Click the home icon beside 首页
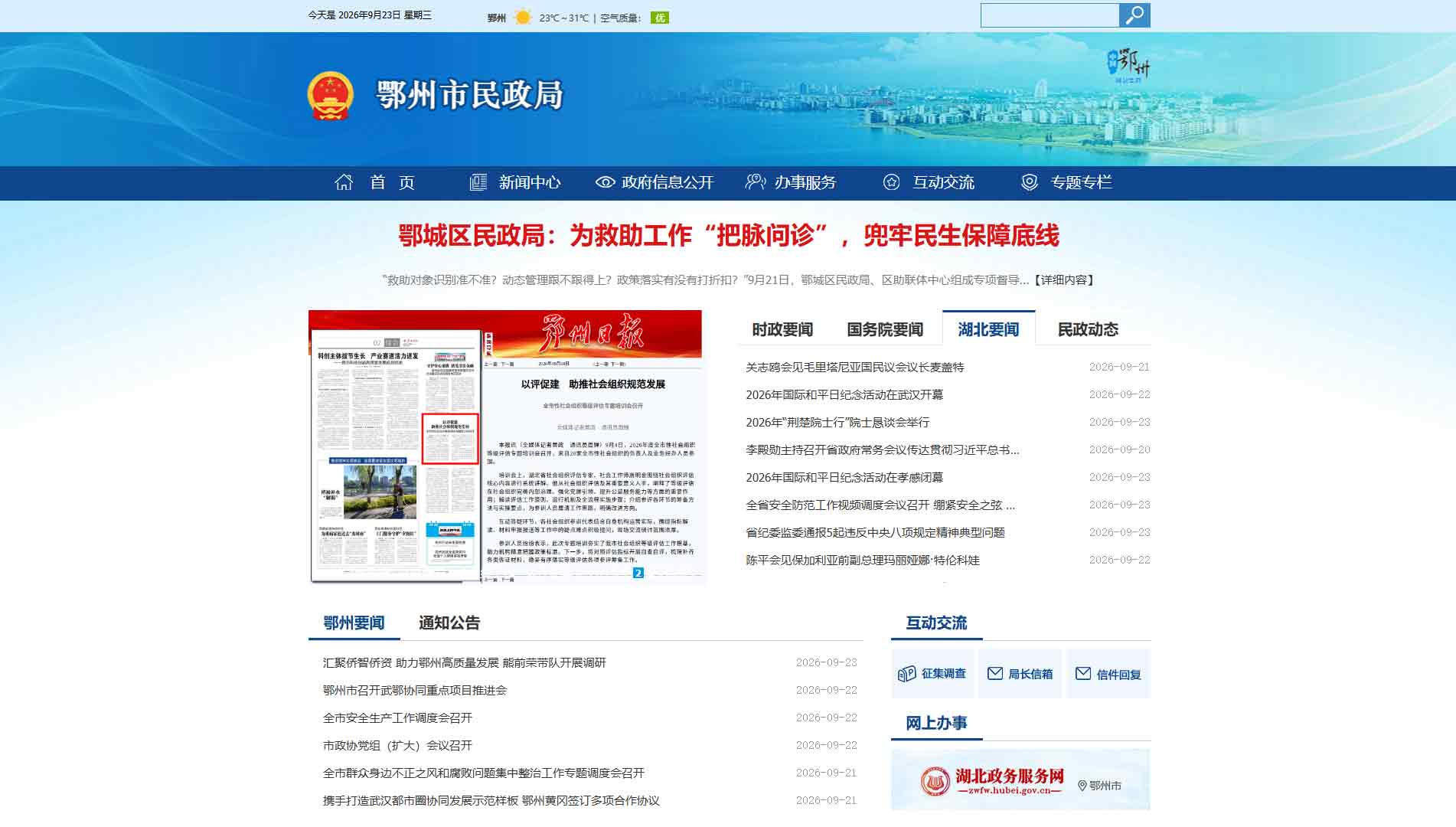The width and height of the screenshot is (1456, 827). tap(344, 182)
